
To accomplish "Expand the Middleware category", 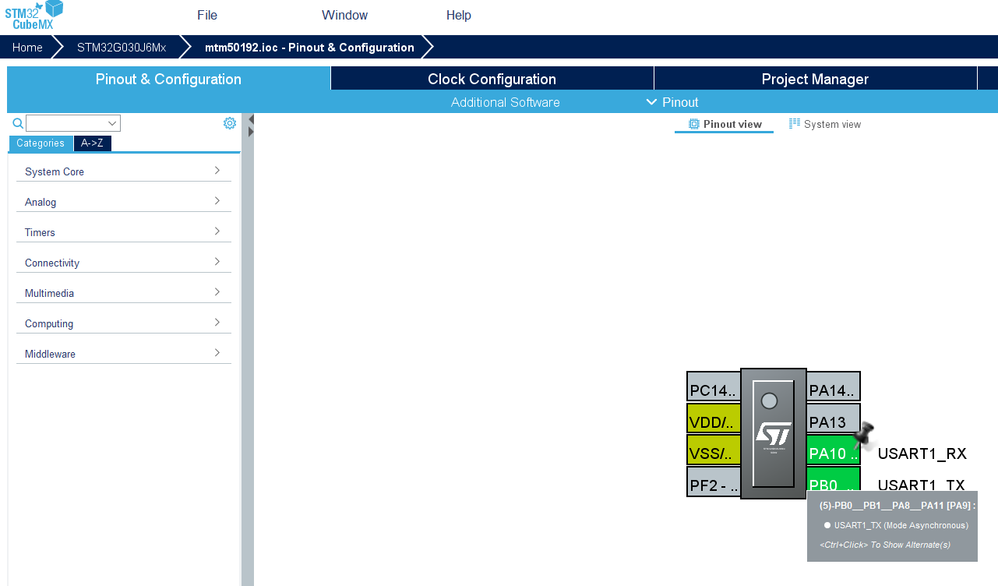I will coord(123,354).
